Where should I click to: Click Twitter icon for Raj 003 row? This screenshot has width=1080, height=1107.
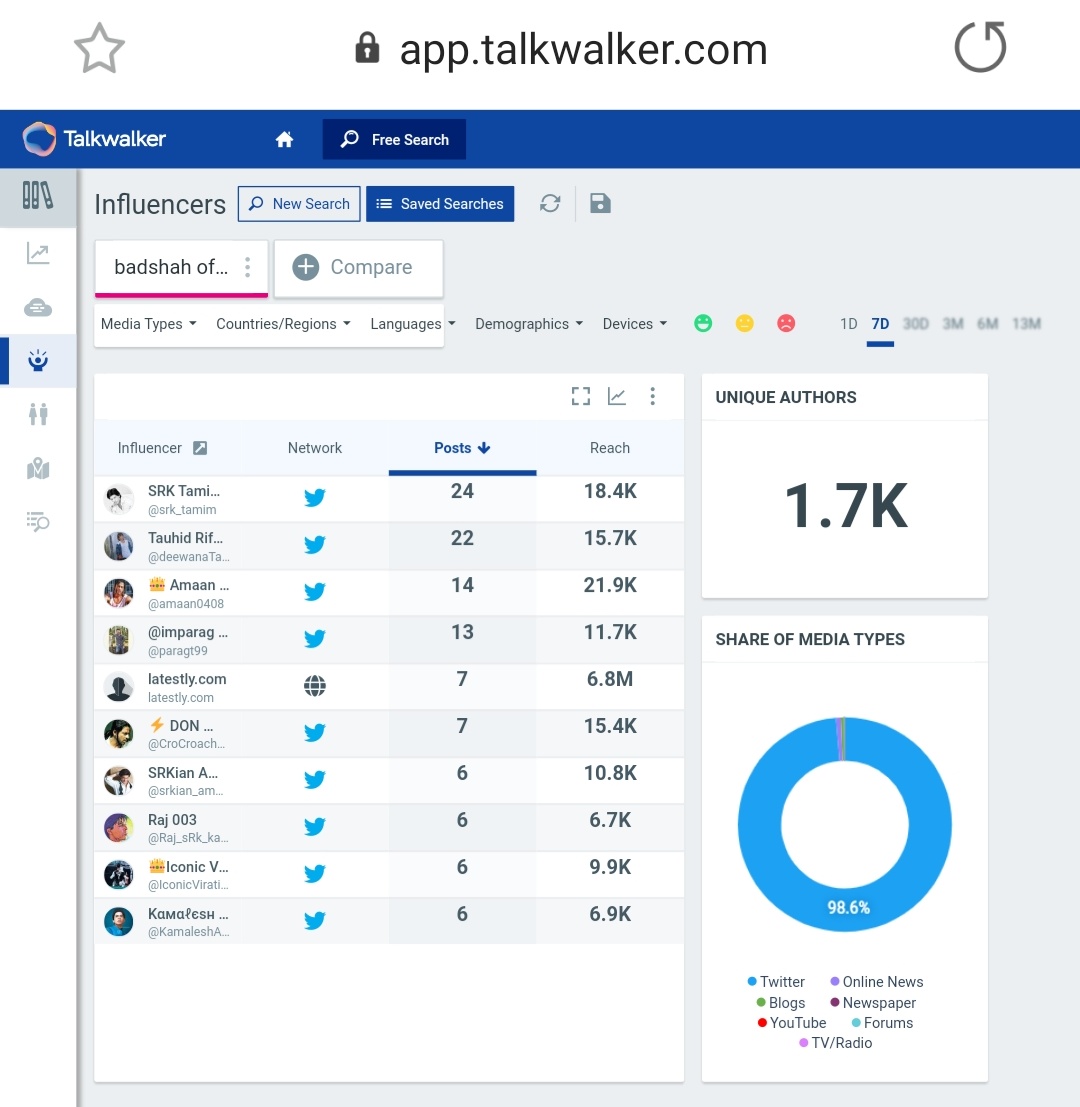[x=315, y=827]
